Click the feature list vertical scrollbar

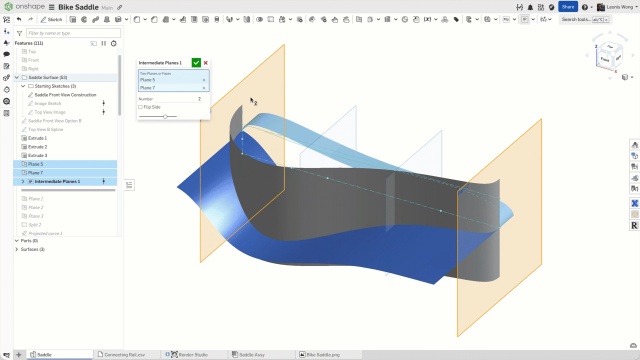(120, 84)
